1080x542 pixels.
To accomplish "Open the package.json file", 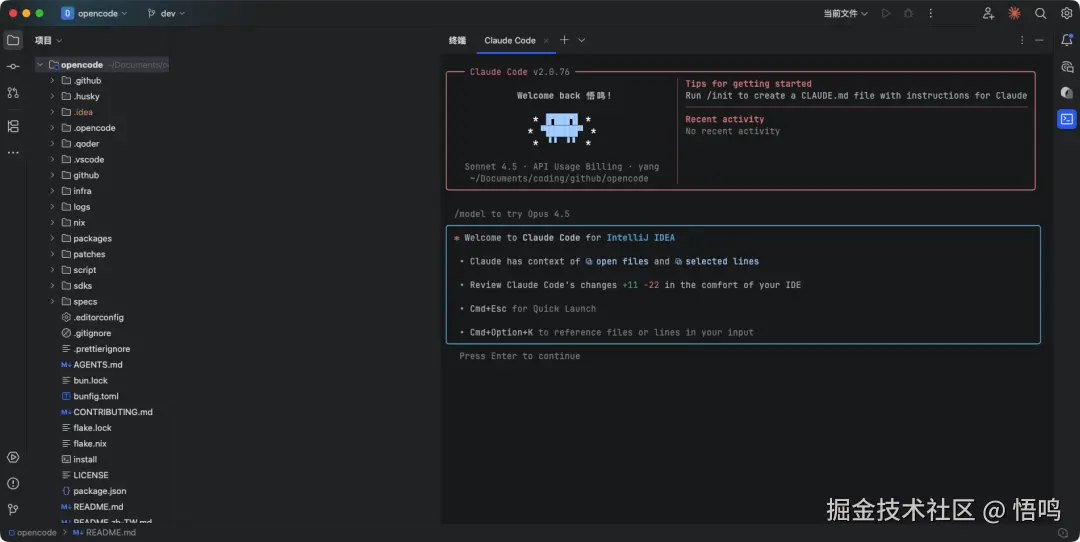I will pyautogui.click(x=100, y=491).
